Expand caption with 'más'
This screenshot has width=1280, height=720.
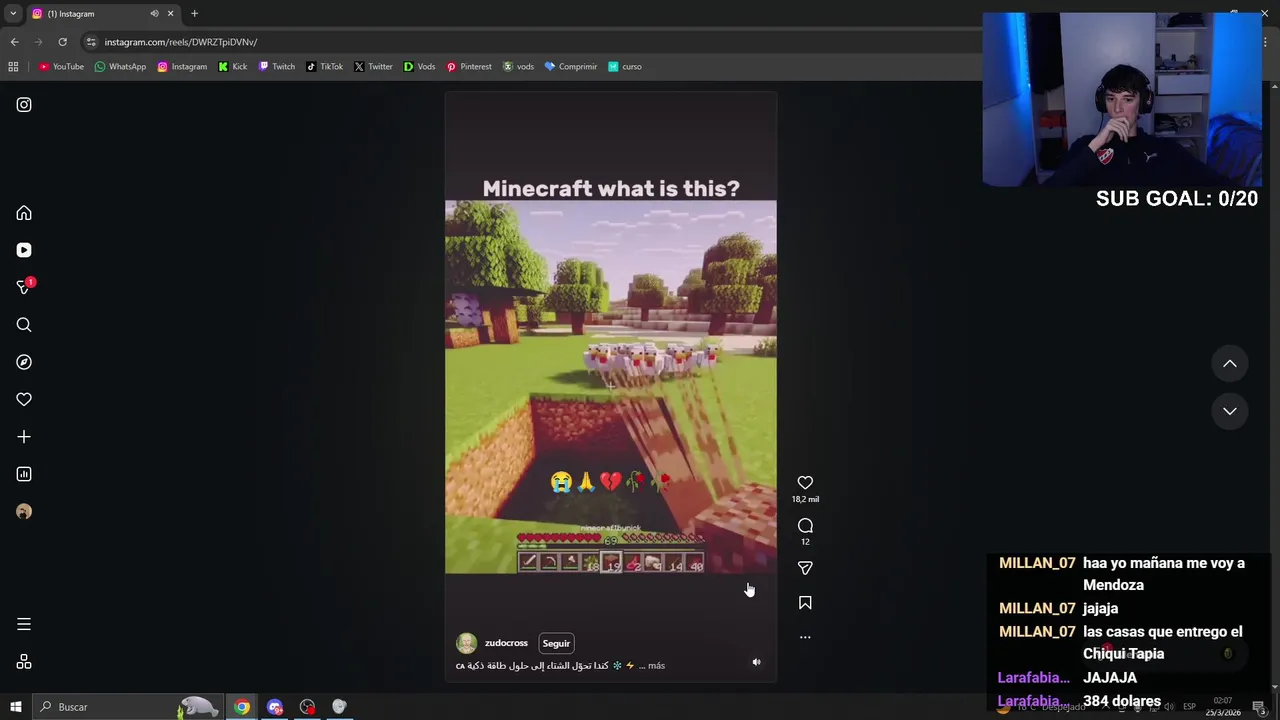click(656, 665)
